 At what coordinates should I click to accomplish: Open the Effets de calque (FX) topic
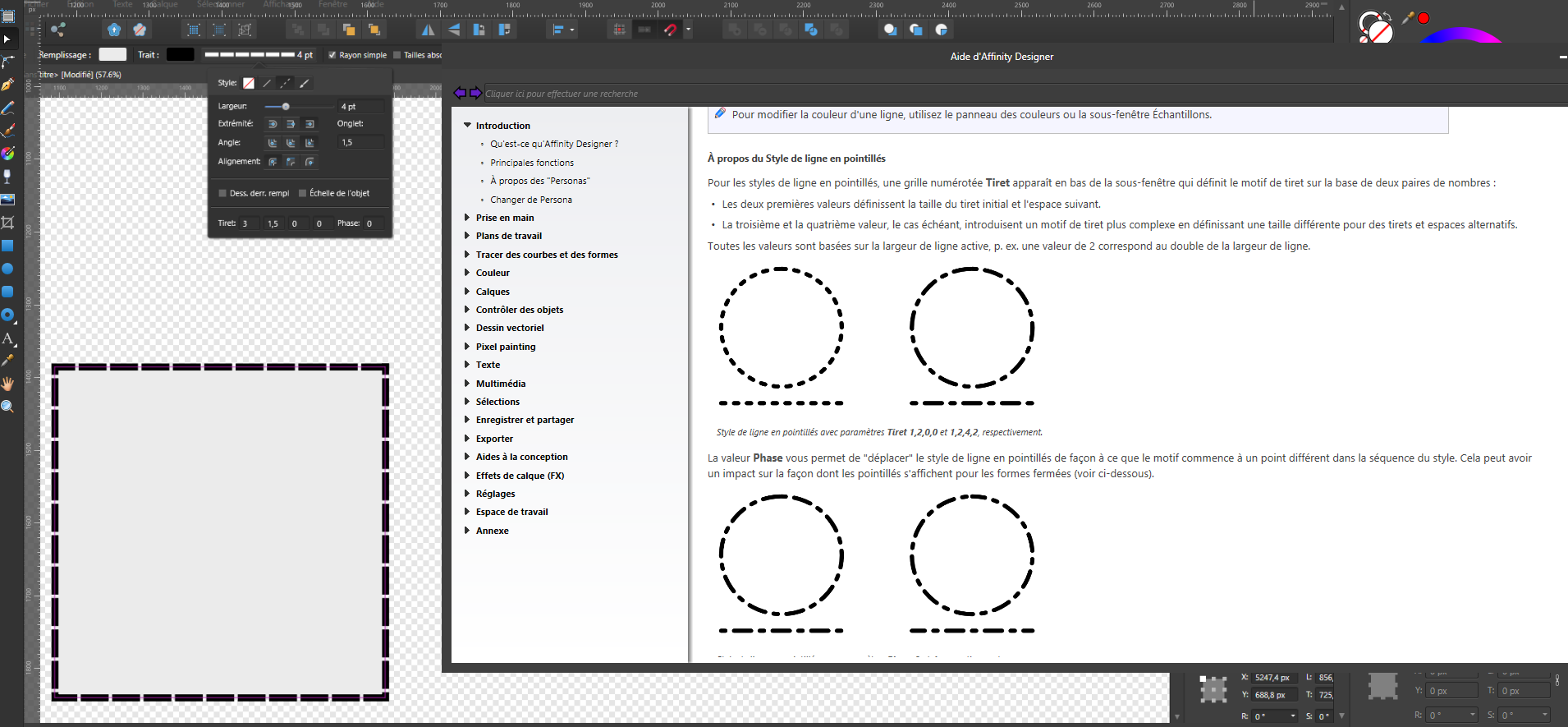click(520, 476)
